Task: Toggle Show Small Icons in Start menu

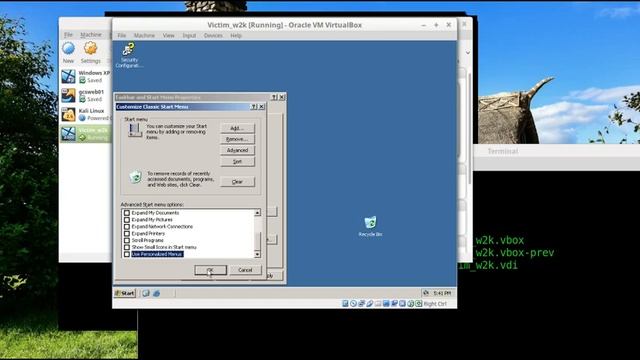Action: (x=127, y=247)
